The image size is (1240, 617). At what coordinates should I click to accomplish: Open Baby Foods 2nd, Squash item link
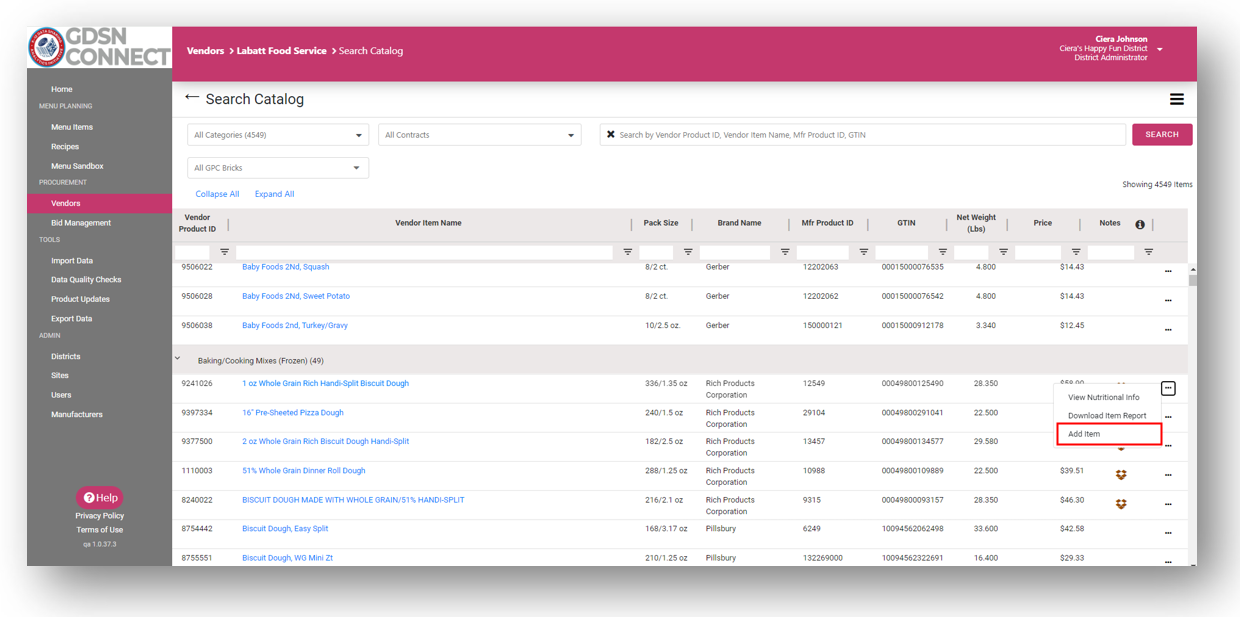[x=285, y=267]
